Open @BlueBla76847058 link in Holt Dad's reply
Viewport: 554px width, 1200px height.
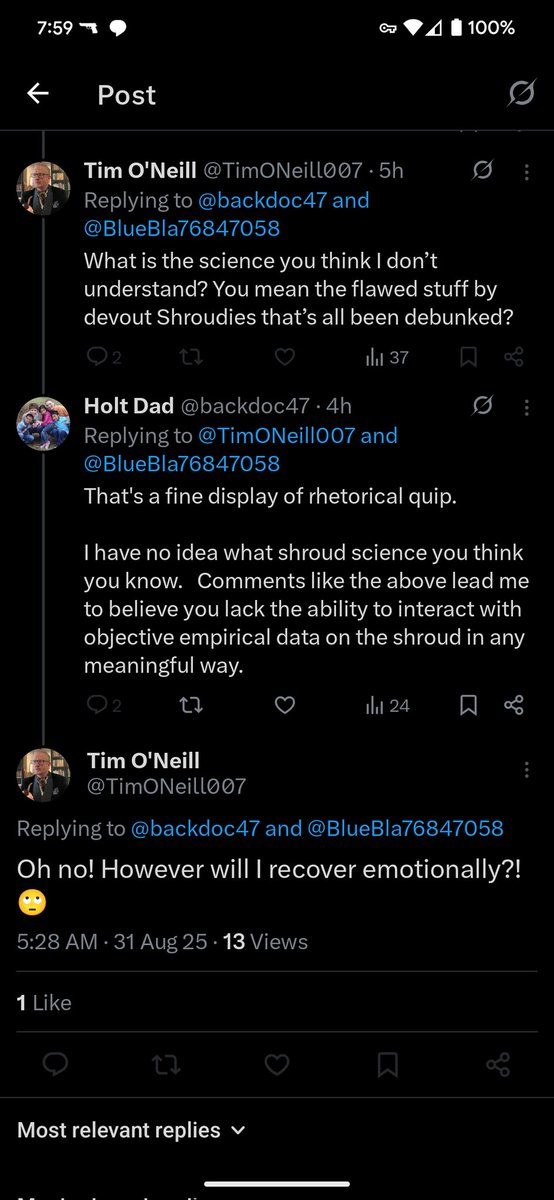pyautogui.click(x=182, y=464)
